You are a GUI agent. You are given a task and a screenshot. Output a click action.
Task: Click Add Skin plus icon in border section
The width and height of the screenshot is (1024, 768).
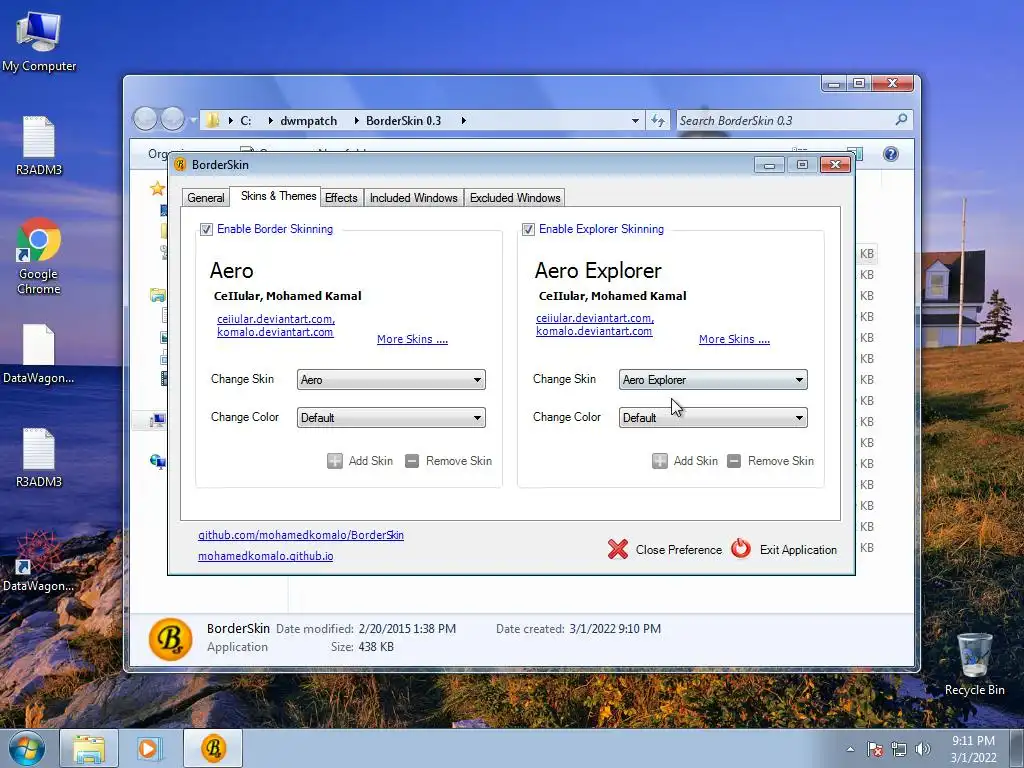tap(334, 461)
